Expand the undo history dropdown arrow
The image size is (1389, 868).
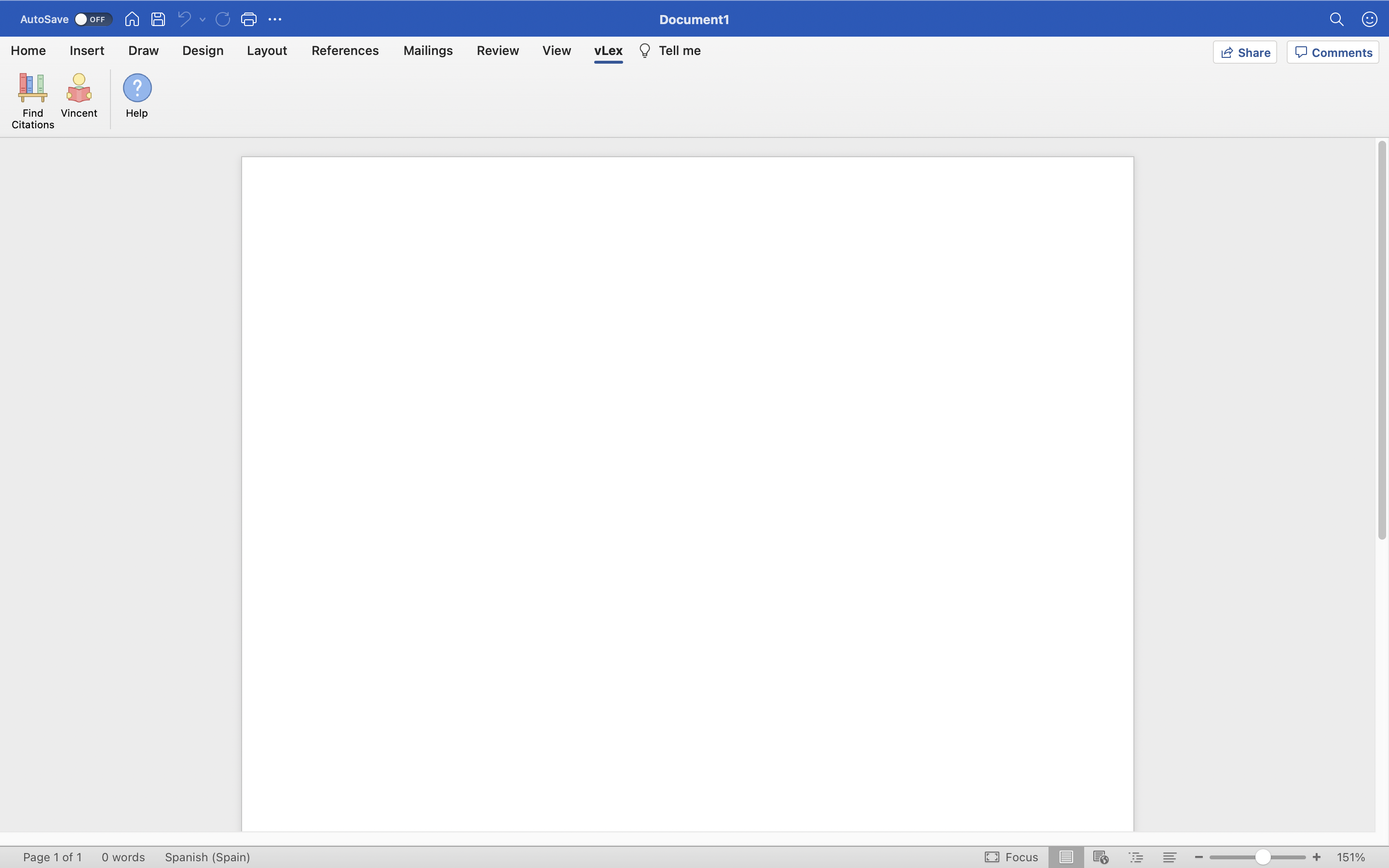203,19
